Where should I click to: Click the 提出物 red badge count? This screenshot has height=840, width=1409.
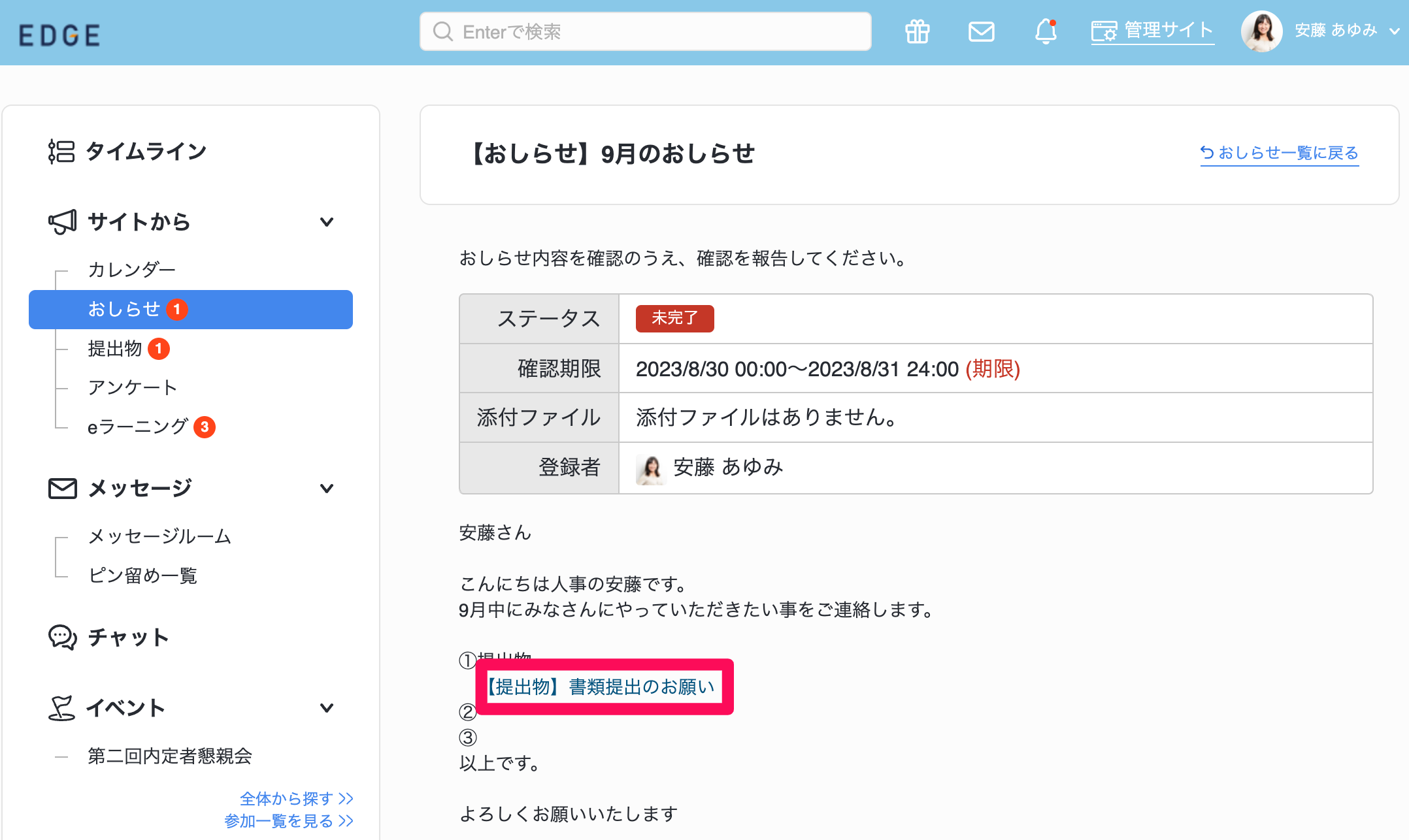(x=159, y=349)
